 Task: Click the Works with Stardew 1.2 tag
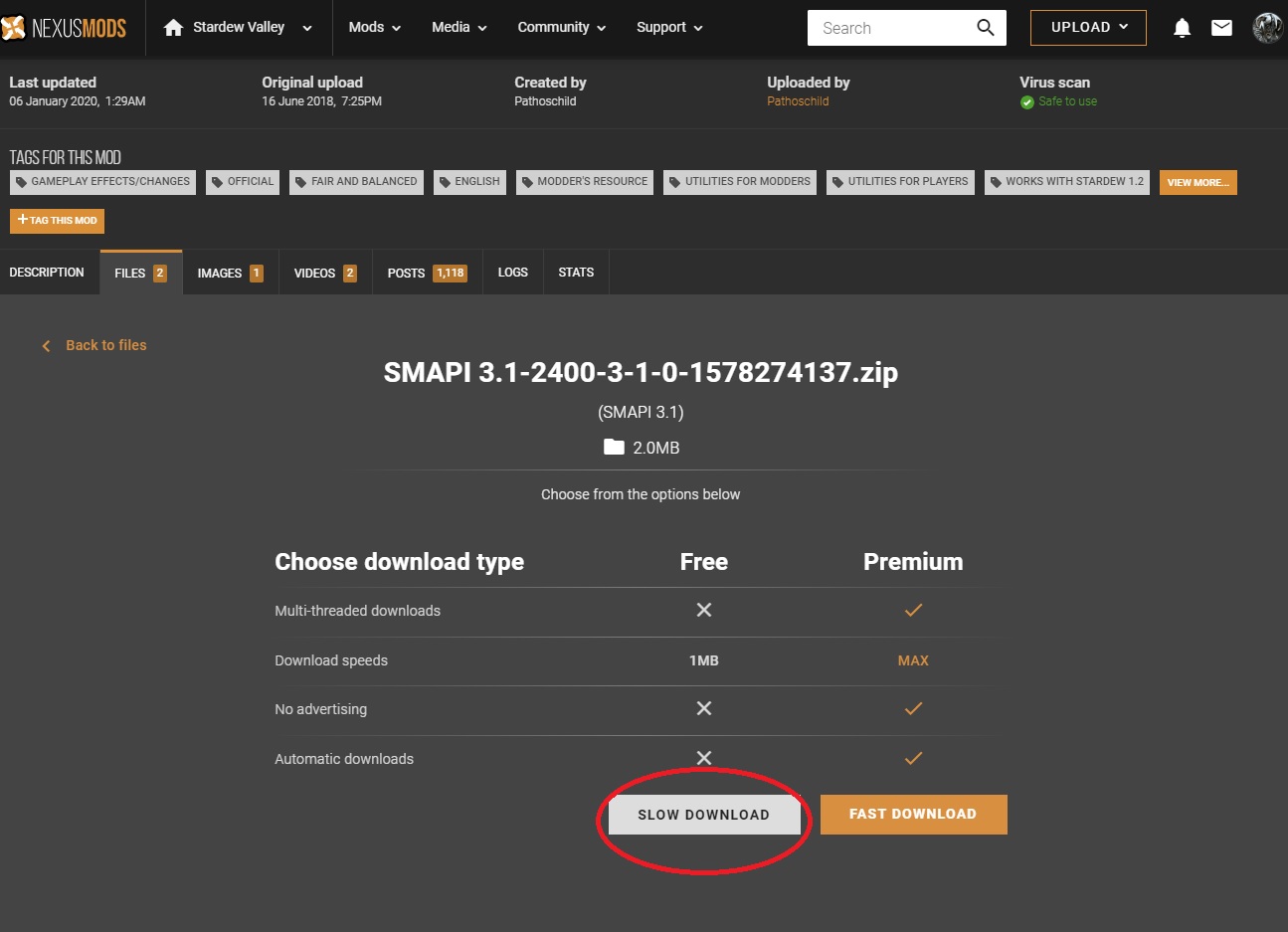(1067, 182)
